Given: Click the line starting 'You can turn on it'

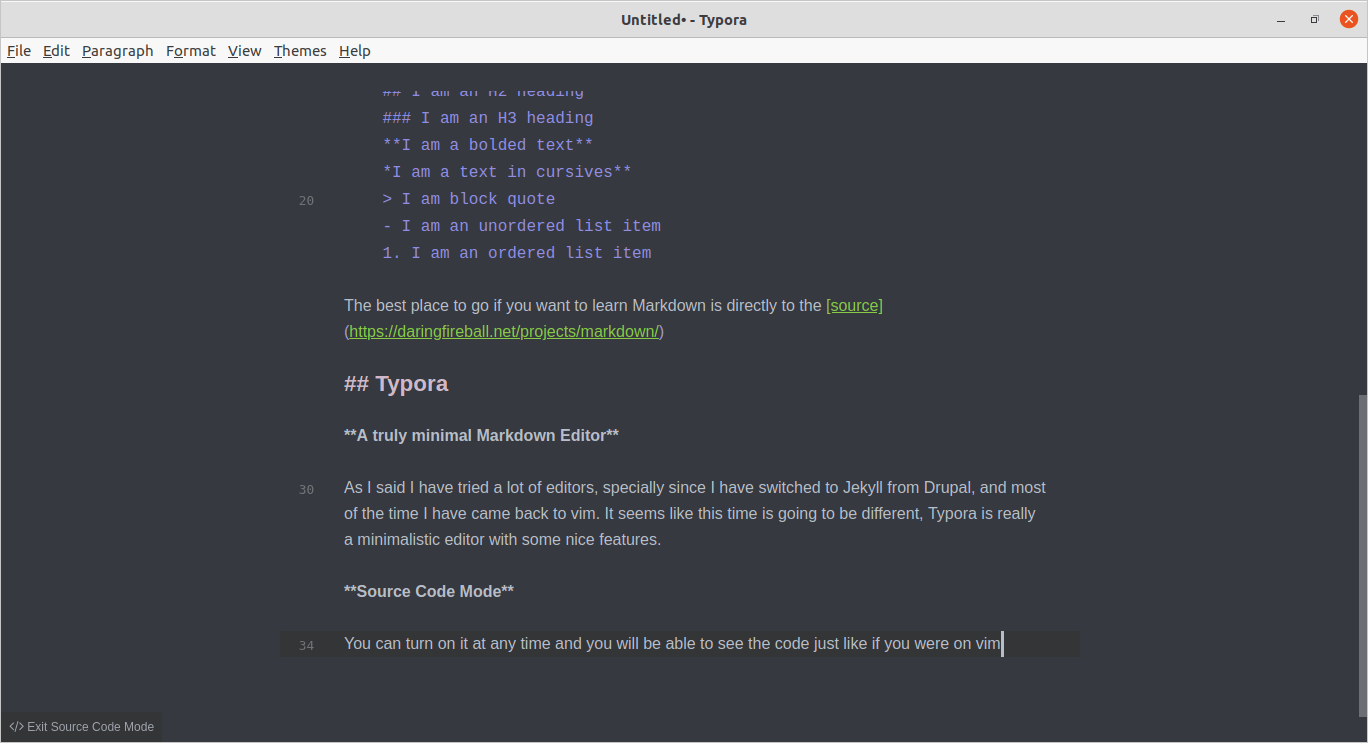Looking at the screenshot, I should (673, 644).
